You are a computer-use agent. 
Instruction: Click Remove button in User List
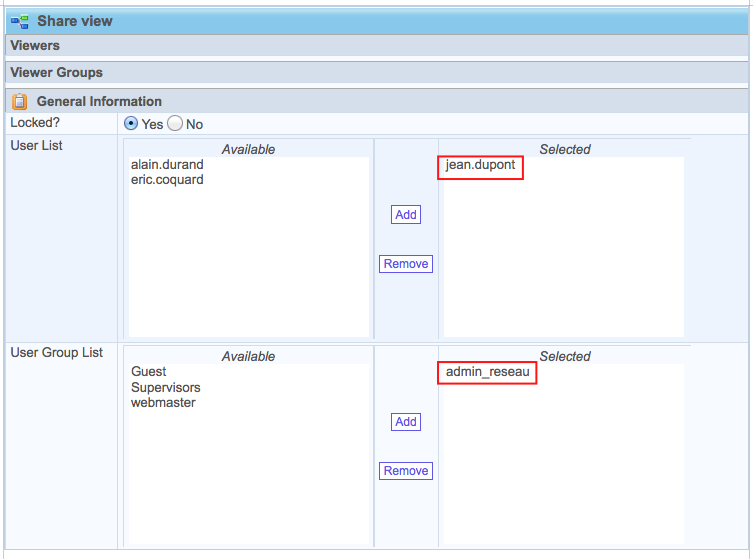click(x=405, y=264)
